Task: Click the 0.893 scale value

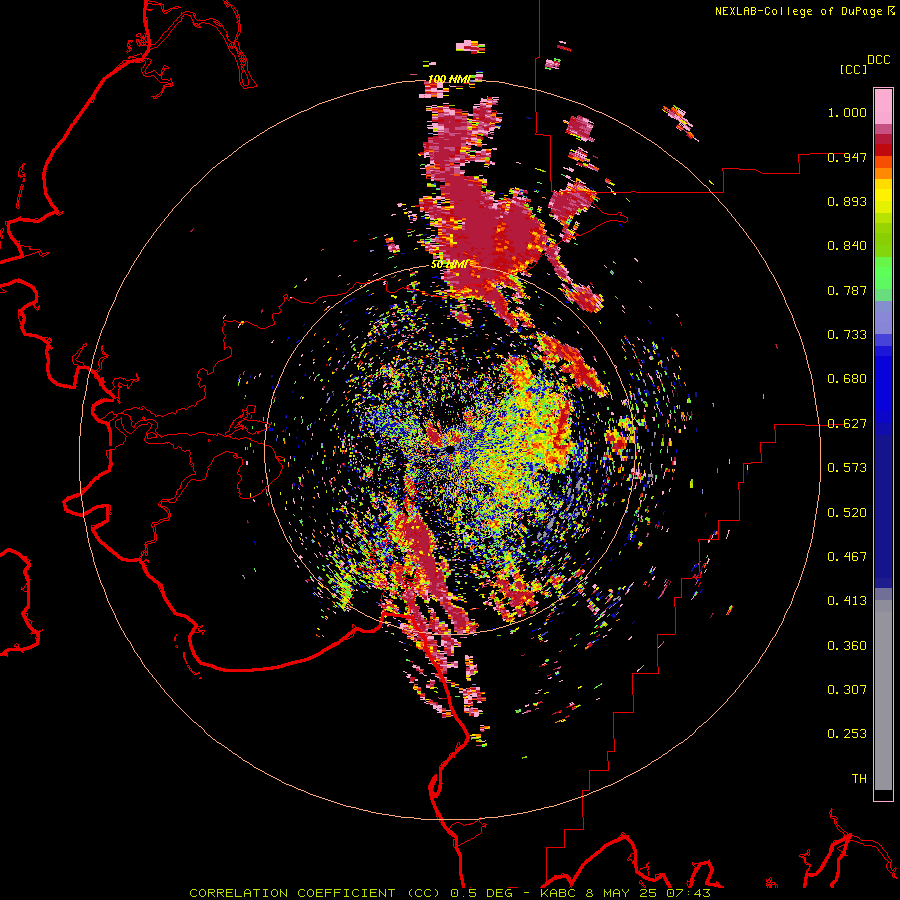Action: [x=847, y=201]
